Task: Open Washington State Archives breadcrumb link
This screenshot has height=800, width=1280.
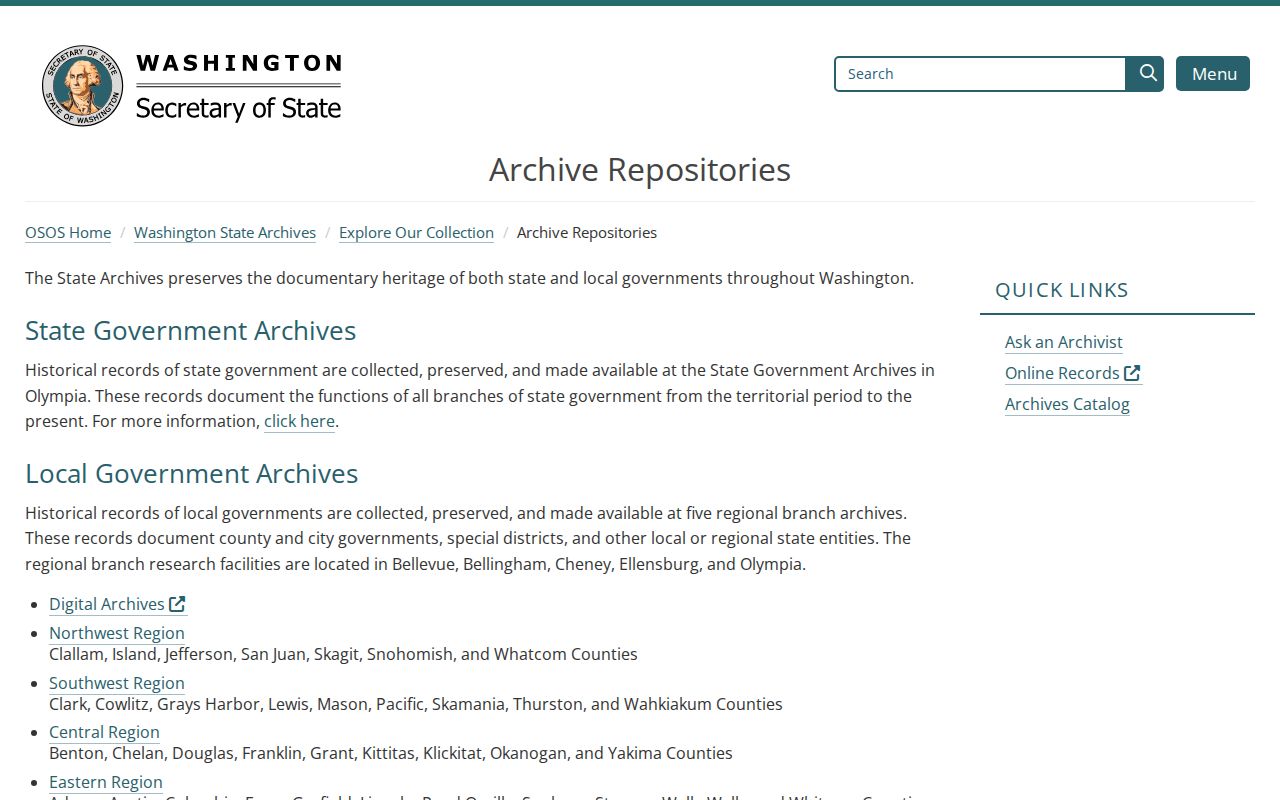Action: (225, 233)
